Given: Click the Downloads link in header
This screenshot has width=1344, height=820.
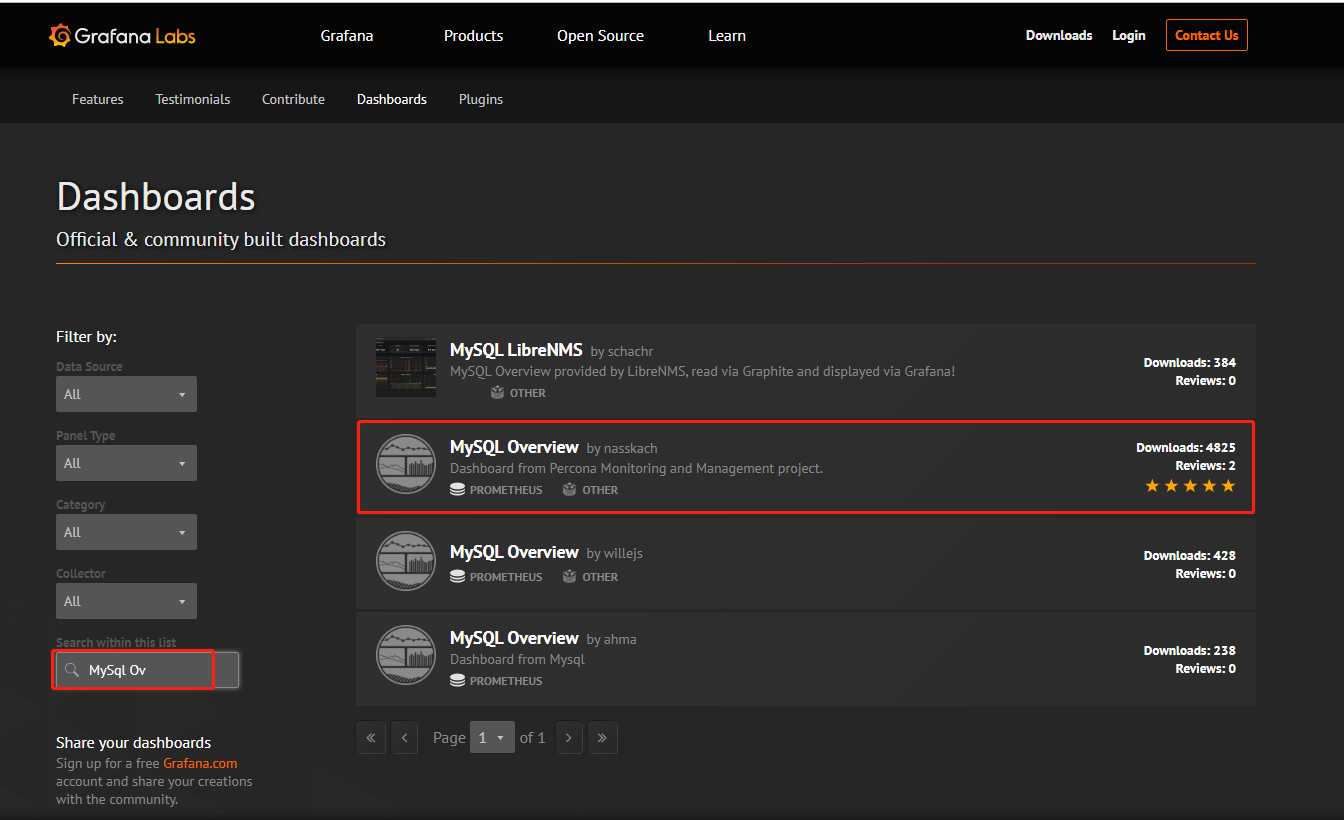Looking at the screenshot, I should (x=1059, y=35).
